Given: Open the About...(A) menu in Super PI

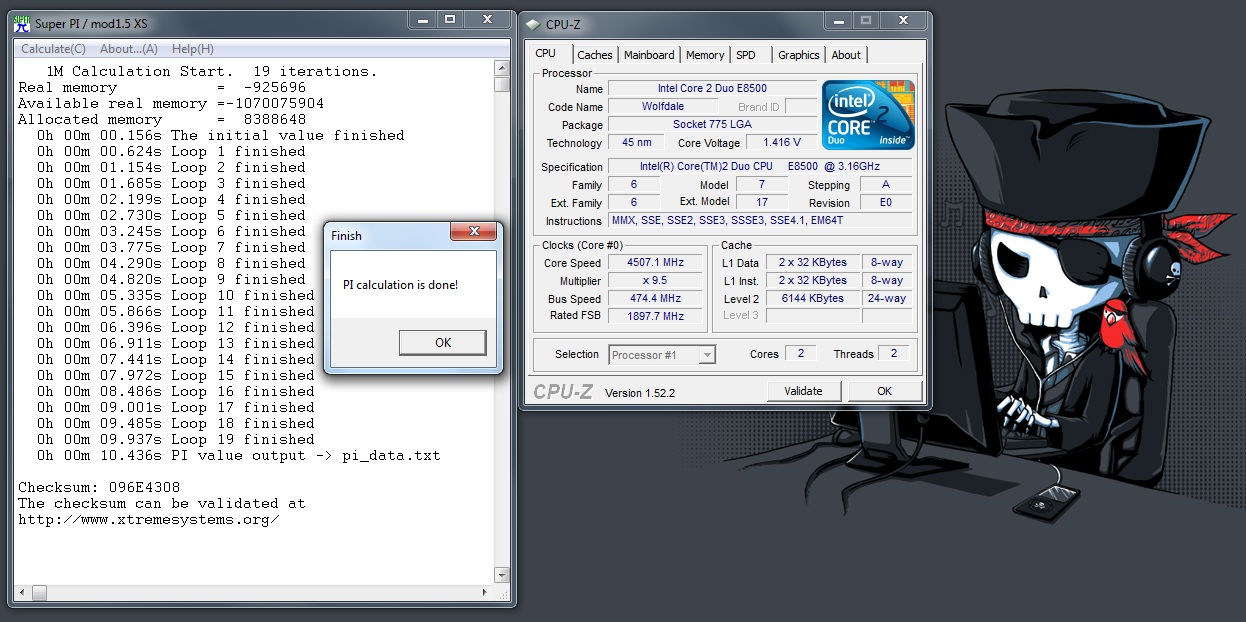Looking at the screenshot, I should 129,49.
